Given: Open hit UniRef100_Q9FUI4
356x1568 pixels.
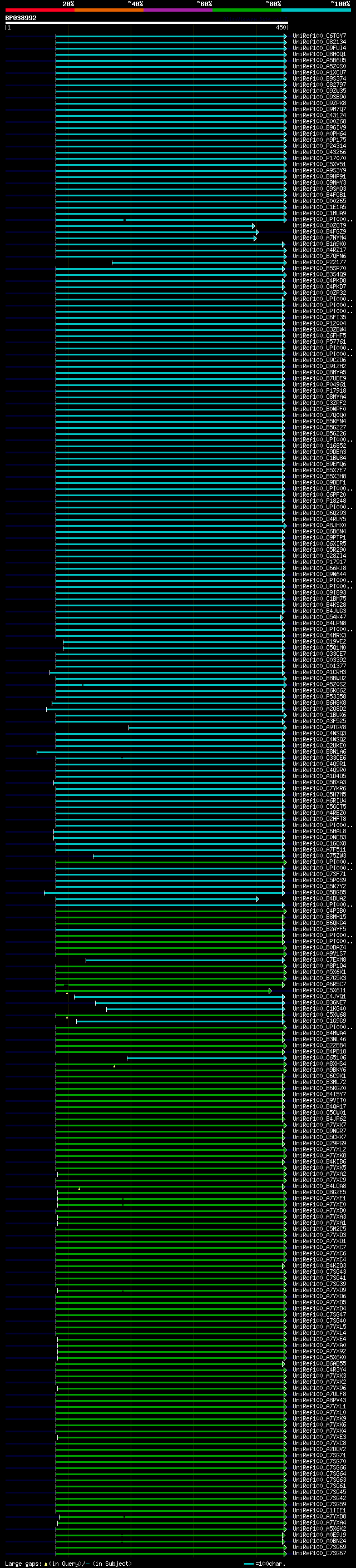Looking at the screenshot, I should coord(319,48).
